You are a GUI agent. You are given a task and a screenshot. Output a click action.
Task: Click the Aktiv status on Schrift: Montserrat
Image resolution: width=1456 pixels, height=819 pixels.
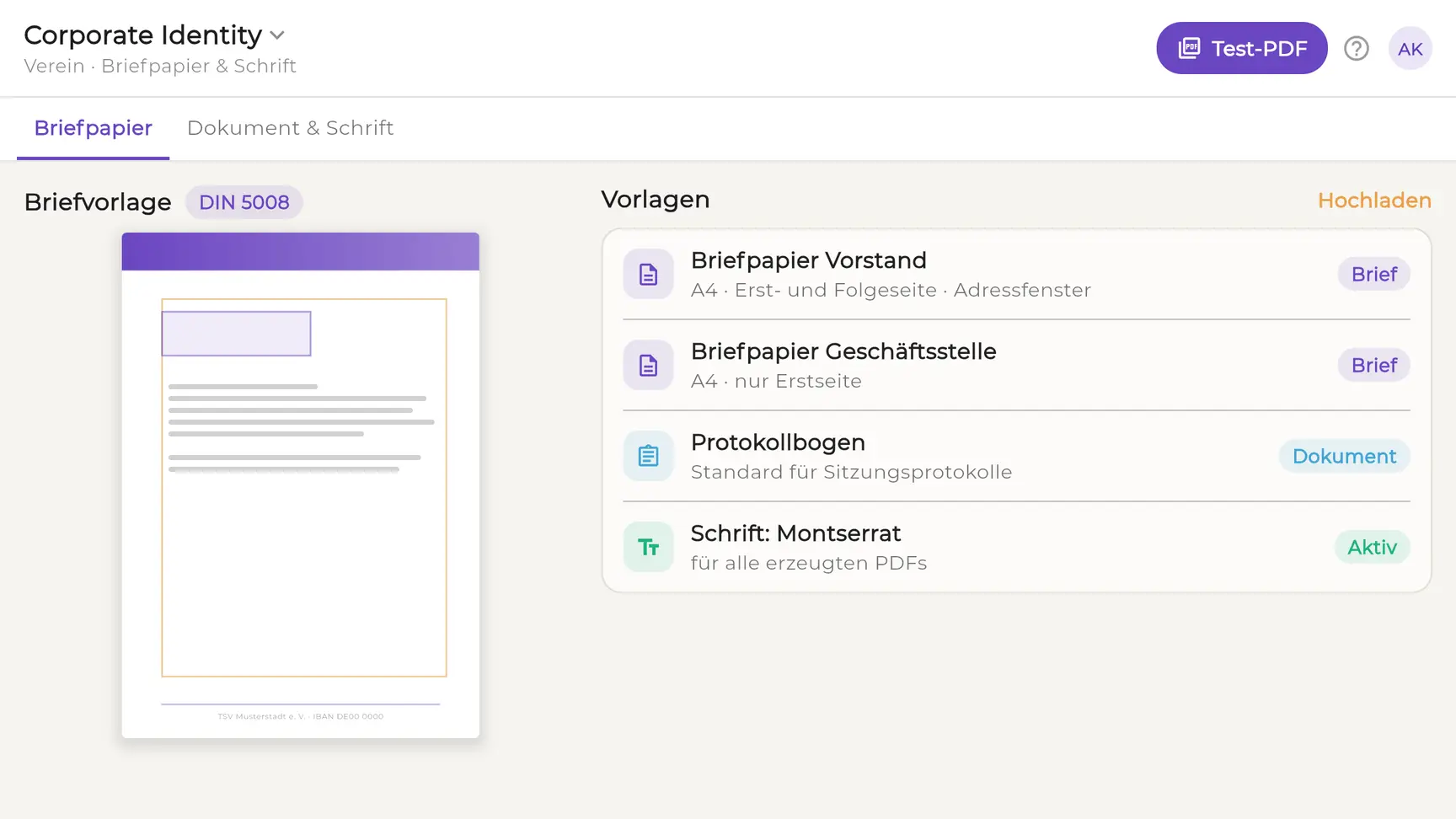pyautogui.click(x=1372, y=547)
